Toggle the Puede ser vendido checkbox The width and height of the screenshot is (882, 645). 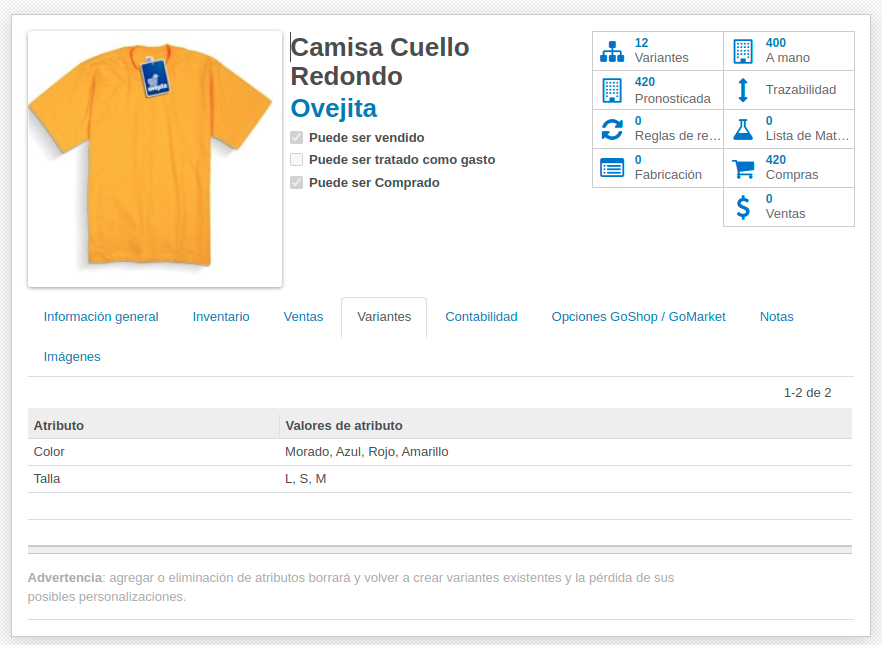pos(296,137)
